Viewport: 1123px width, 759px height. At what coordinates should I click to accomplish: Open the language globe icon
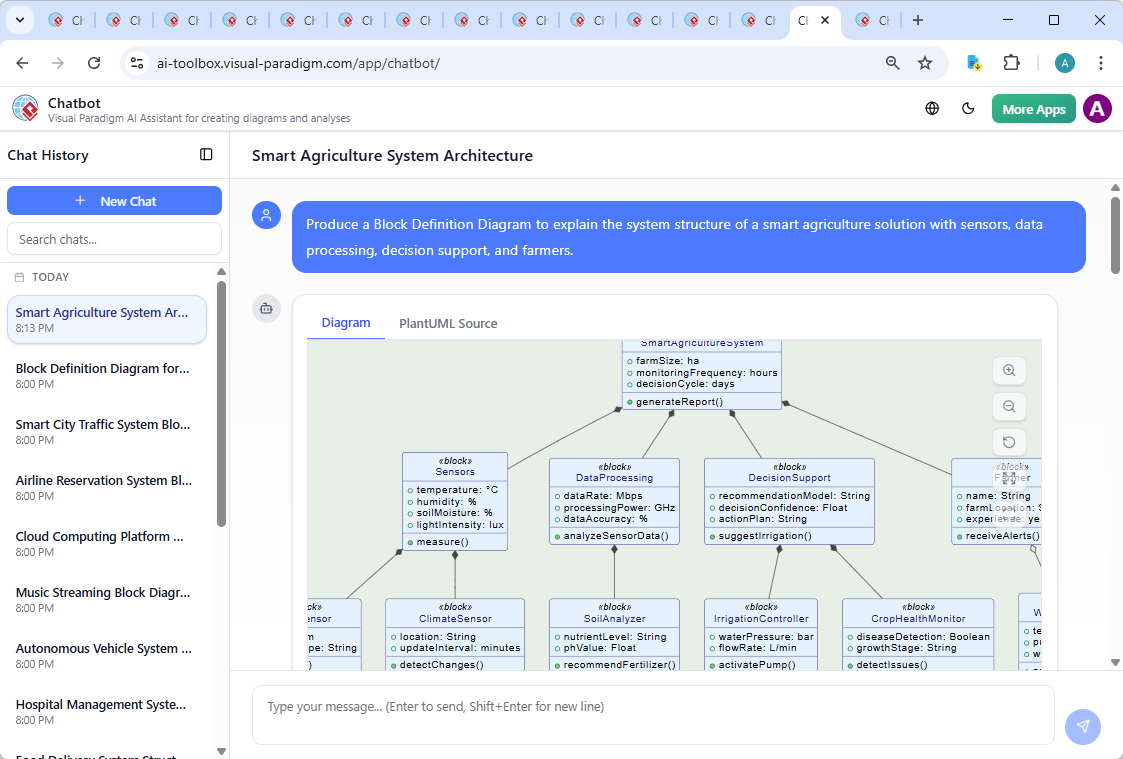coord(931,108)
